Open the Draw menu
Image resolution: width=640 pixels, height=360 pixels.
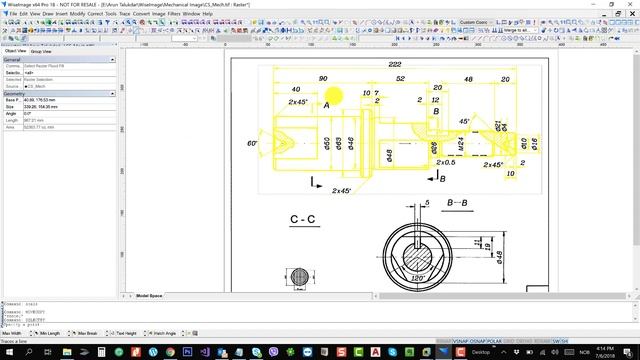48,14
